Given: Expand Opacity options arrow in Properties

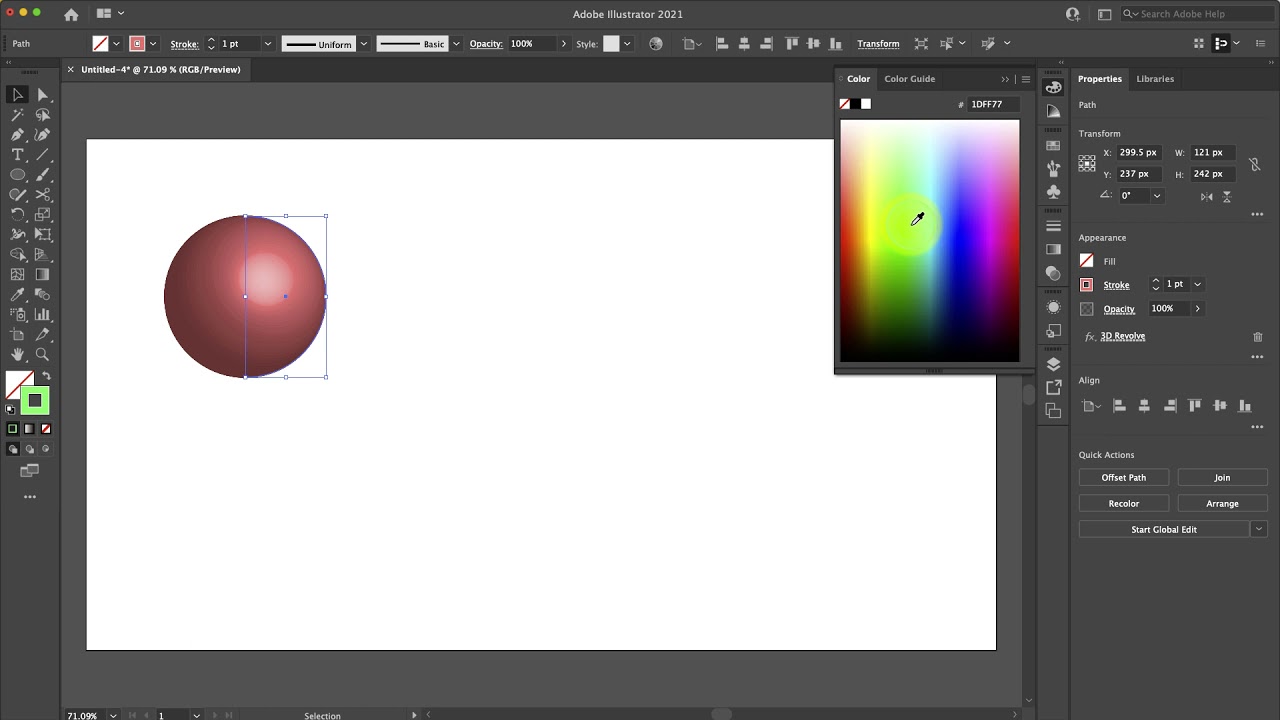Looking at the screenshot, I should (x=1198, y=309).
